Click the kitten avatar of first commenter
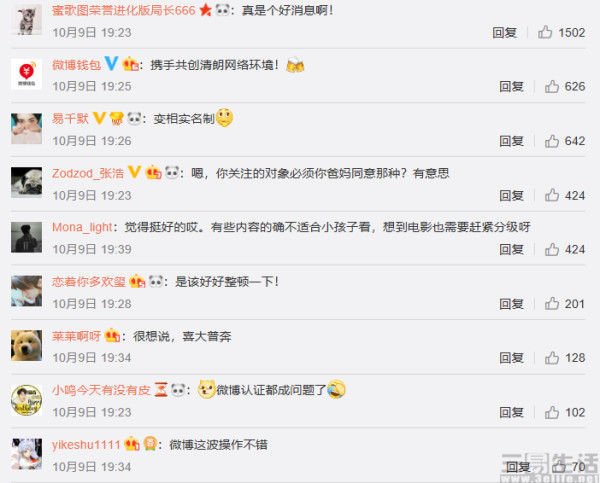Image resolution: width=600 pixels, height=483 pixels. (26, 20)
